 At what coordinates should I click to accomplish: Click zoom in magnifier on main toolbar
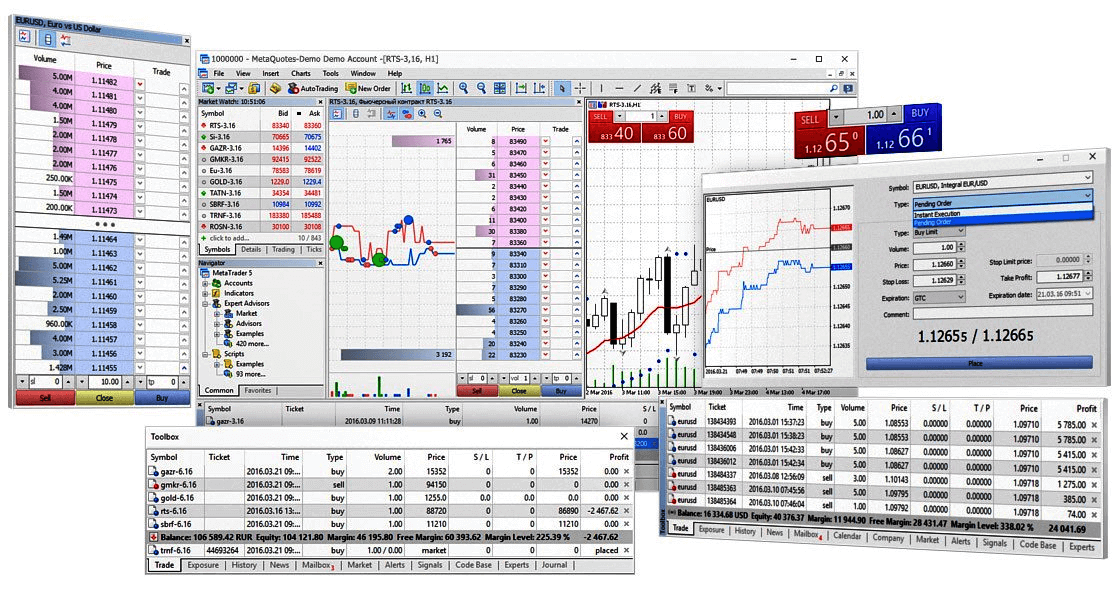coord(463,88)
